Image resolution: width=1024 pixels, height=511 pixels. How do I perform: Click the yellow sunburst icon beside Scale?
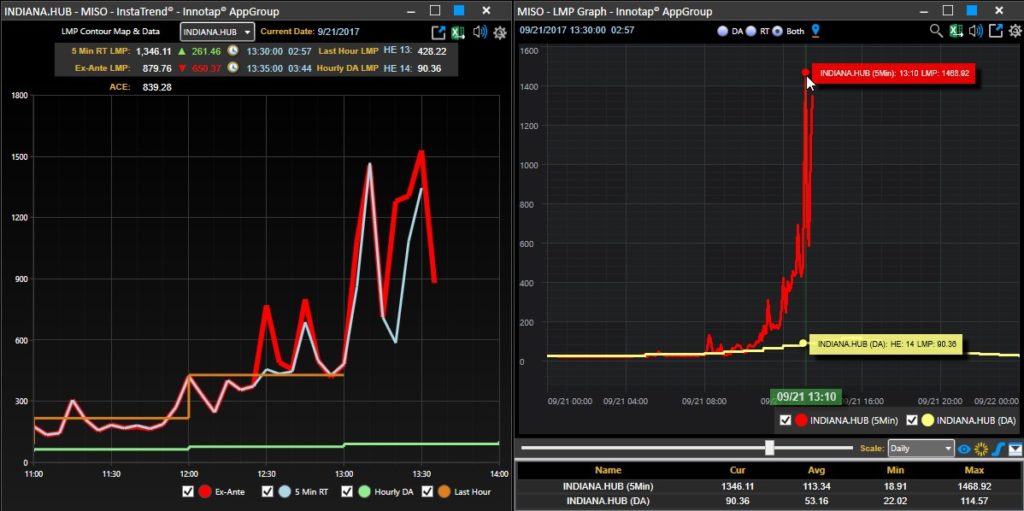coord(980,449)
